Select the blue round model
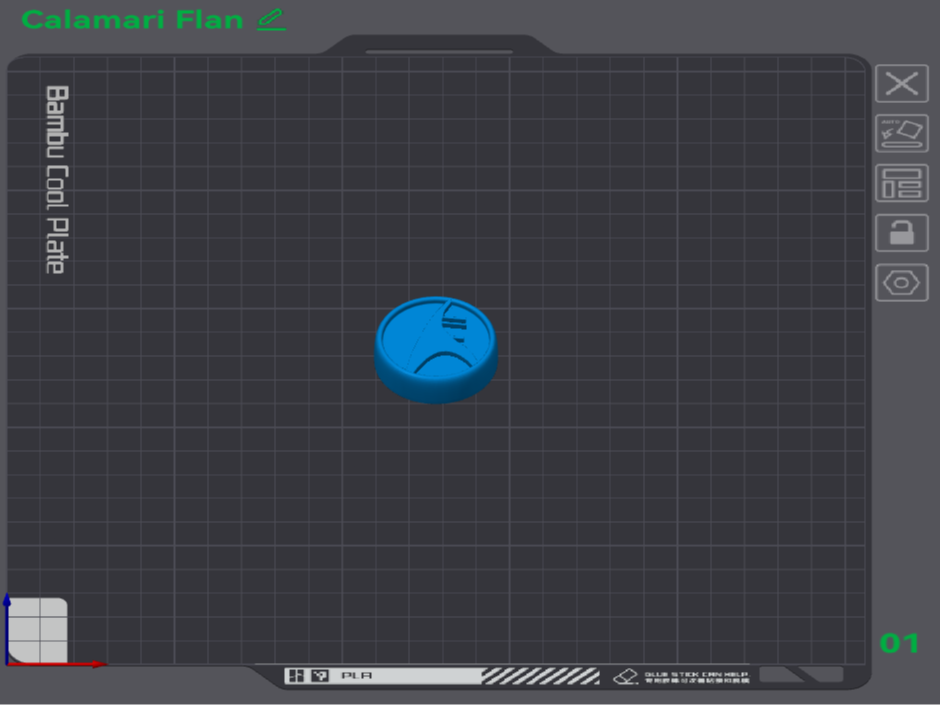Screen dimensions: 940x705 pos(436,350)
